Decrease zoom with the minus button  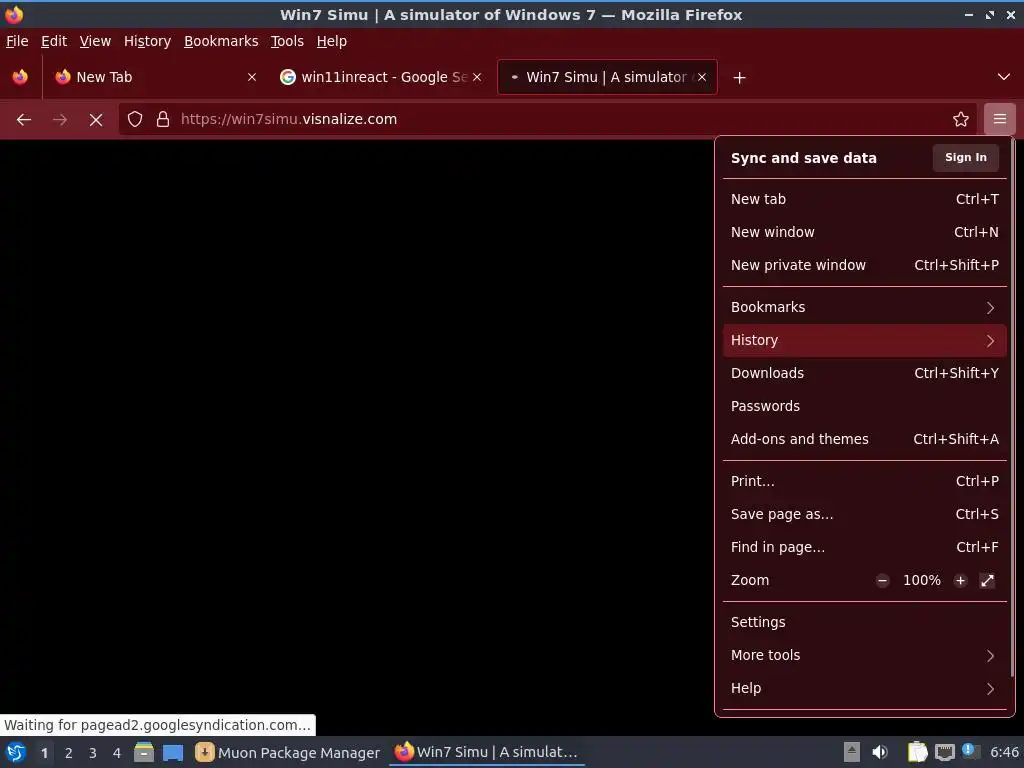(x=882, y=581)
